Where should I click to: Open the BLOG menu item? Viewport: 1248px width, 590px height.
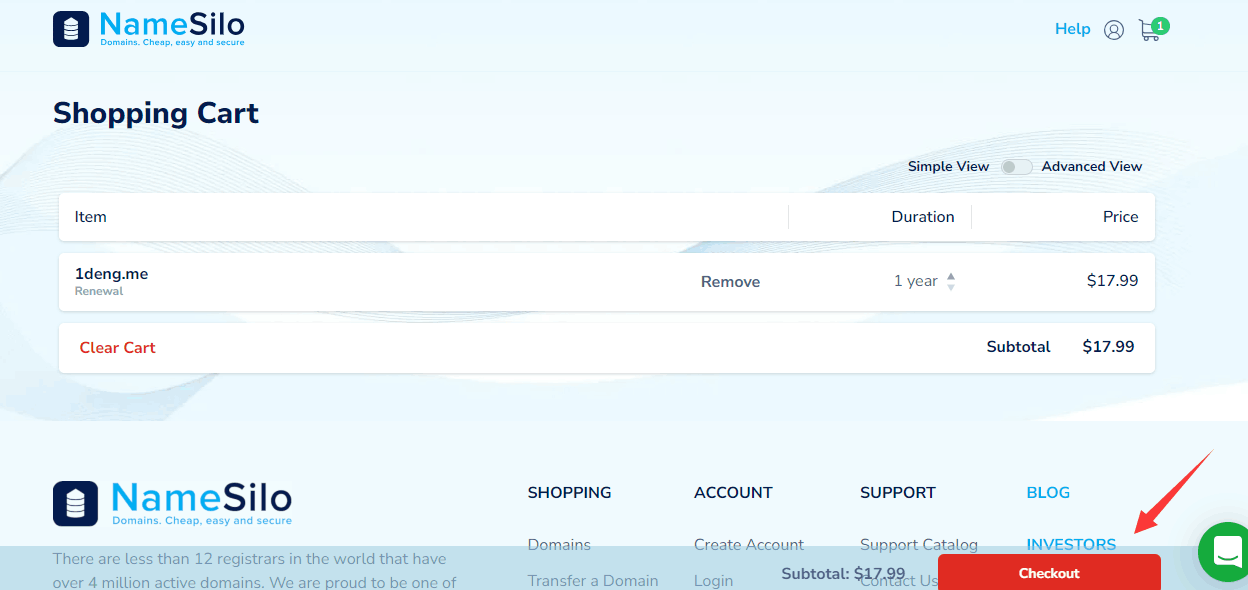tap(1048, 492)
